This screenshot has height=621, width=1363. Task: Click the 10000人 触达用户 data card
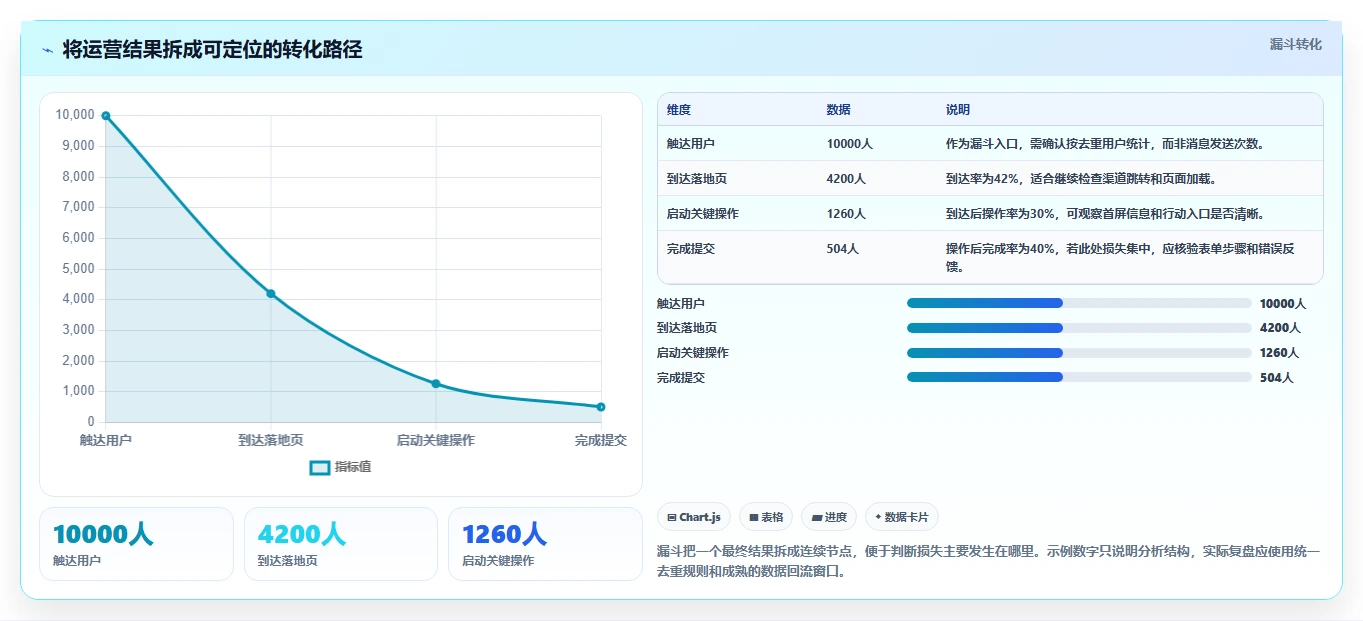coord(136,544)
